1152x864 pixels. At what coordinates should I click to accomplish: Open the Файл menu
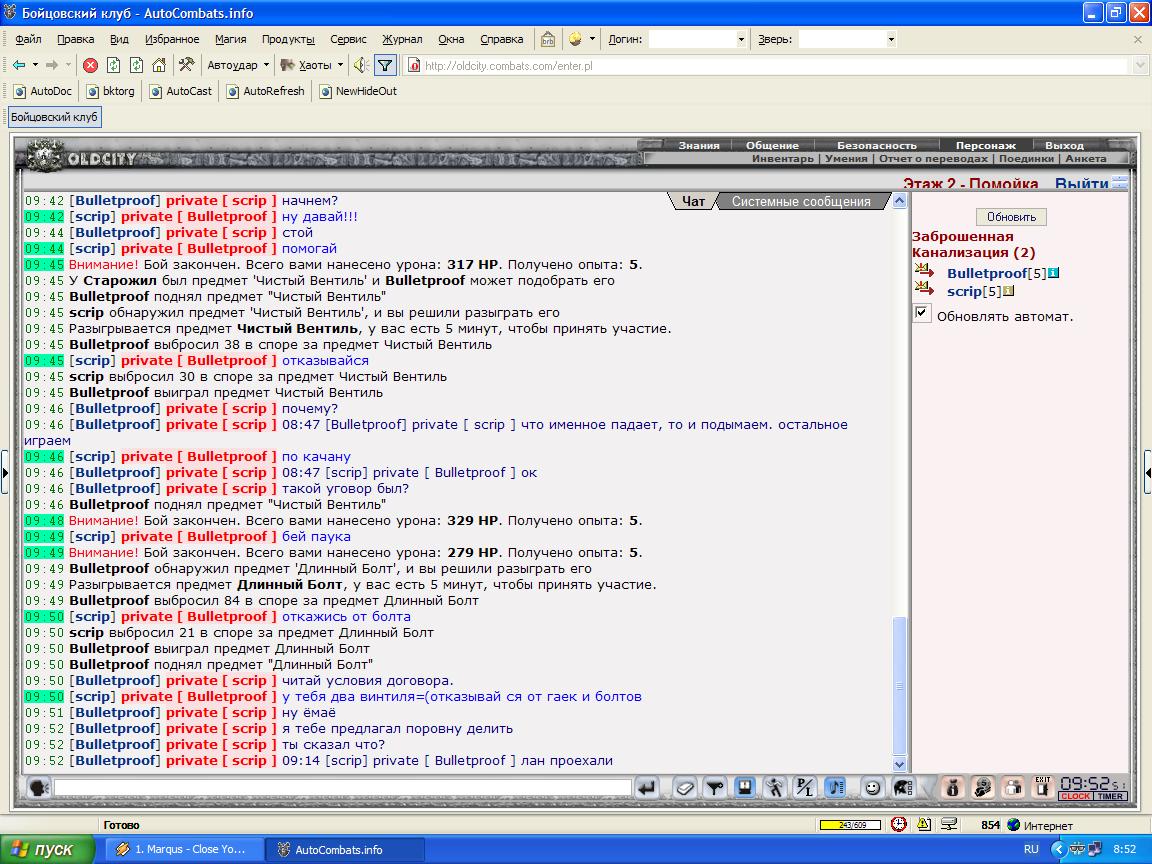click(x=29, y=40)
